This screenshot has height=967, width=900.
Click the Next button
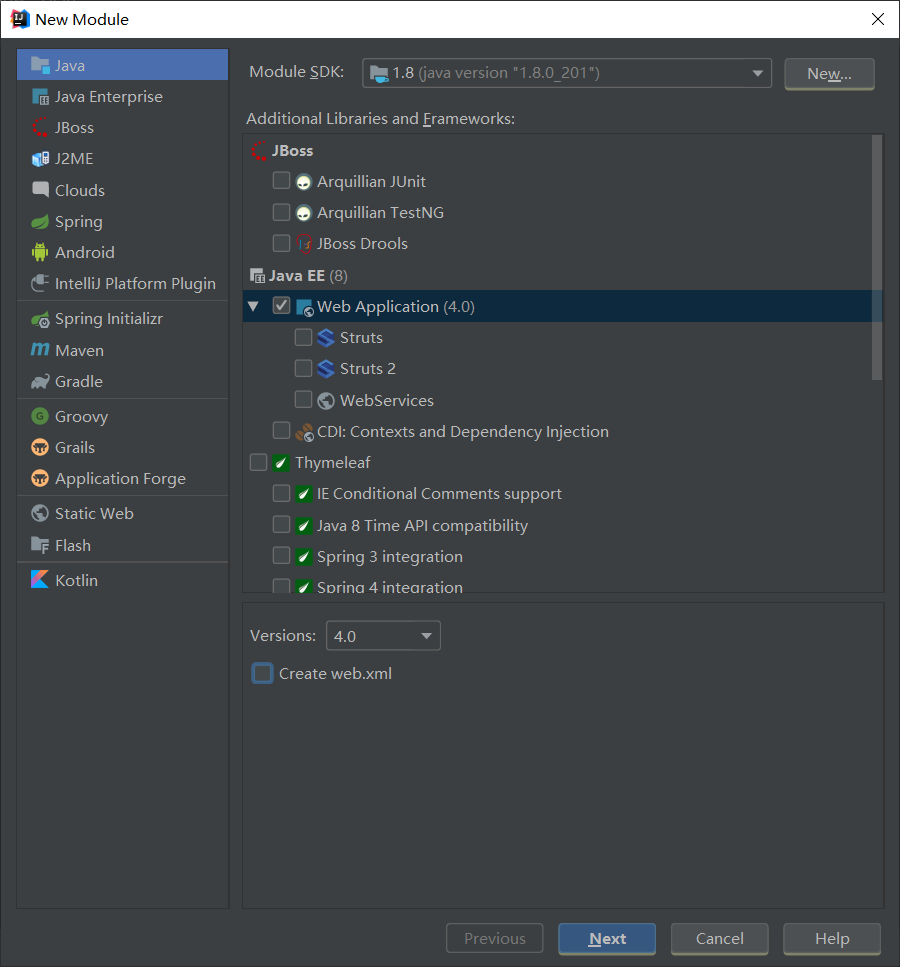(x=607, y=939)
